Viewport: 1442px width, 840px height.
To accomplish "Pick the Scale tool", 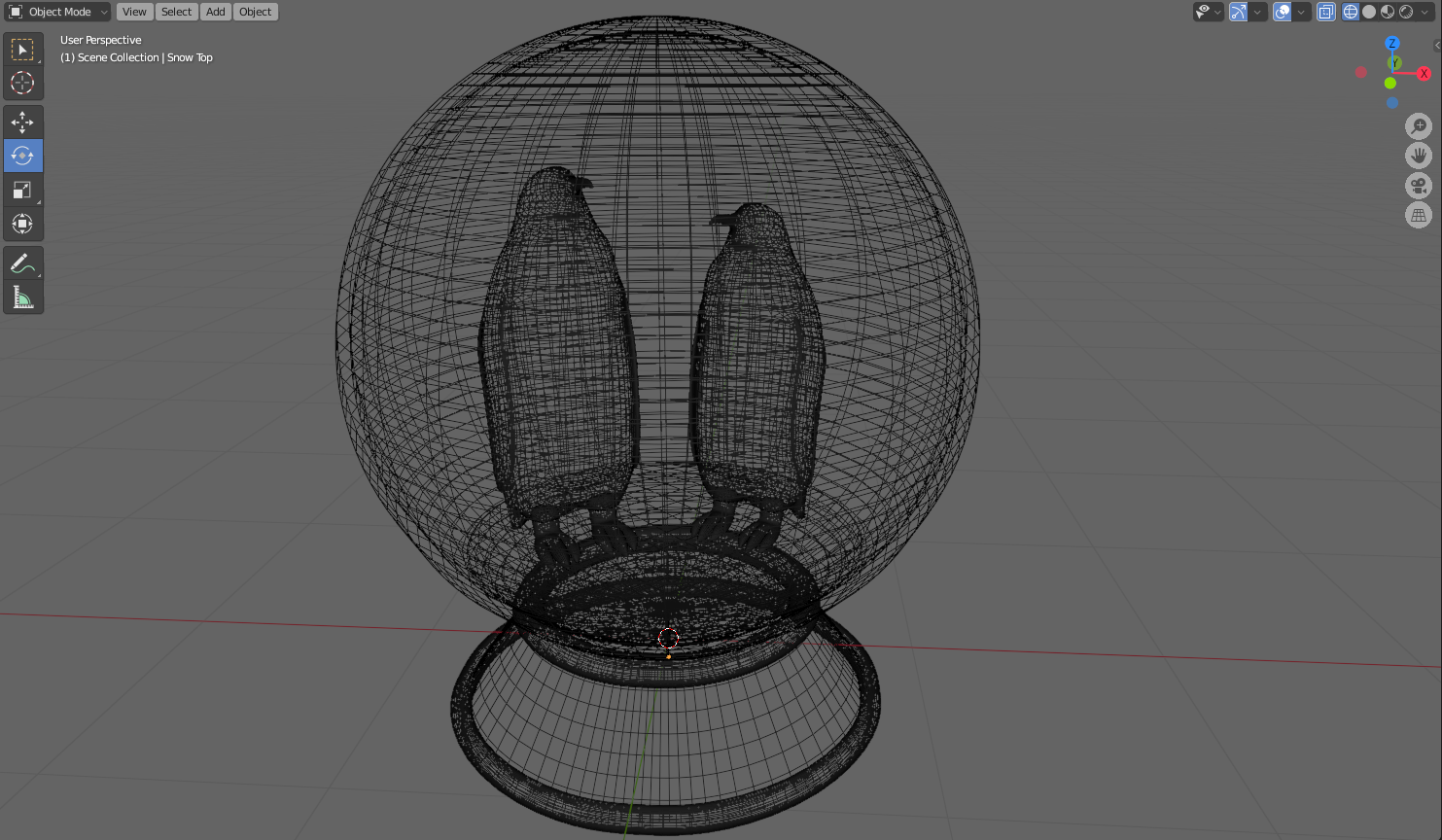I will pyautogui.click(x=22, y=190).
